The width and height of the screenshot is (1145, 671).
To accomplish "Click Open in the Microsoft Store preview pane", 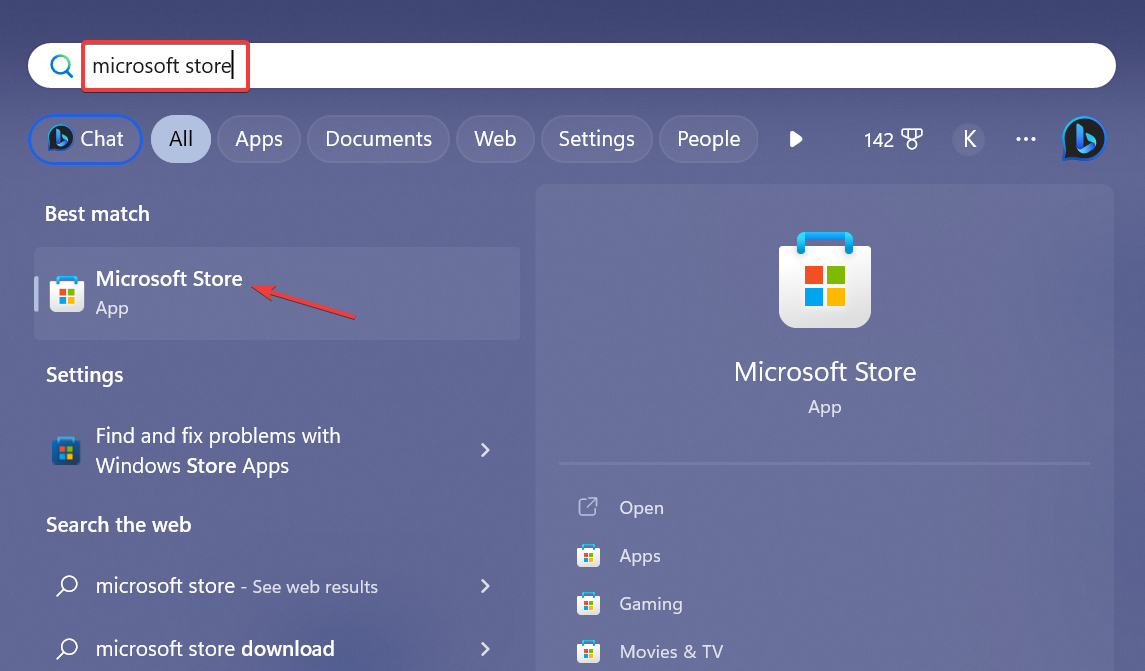I will pyautogui.click(x=641, y=507).
